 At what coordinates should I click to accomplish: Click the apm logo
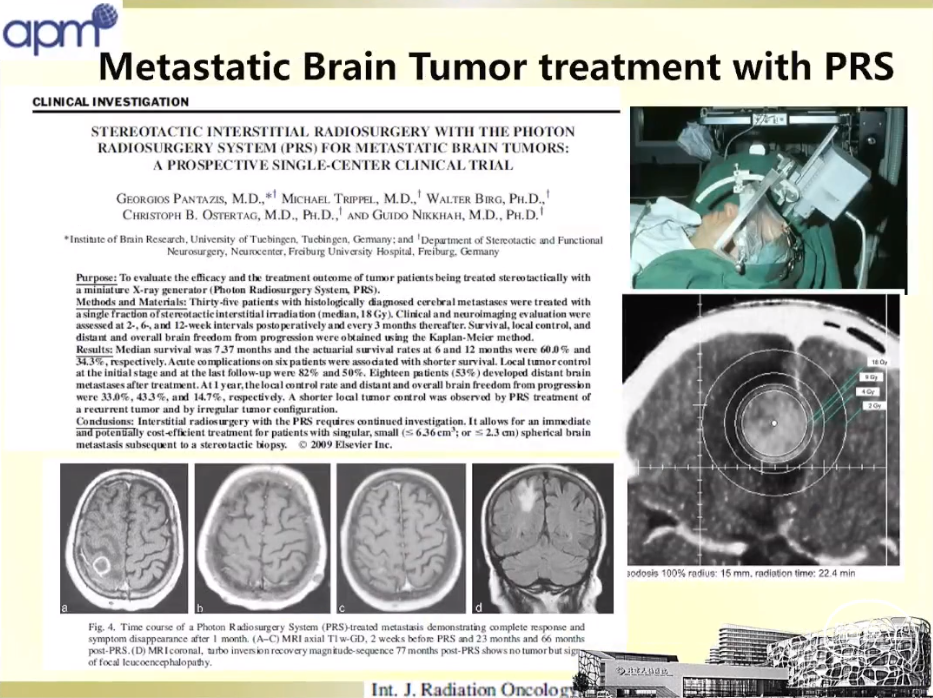[60, 29]
